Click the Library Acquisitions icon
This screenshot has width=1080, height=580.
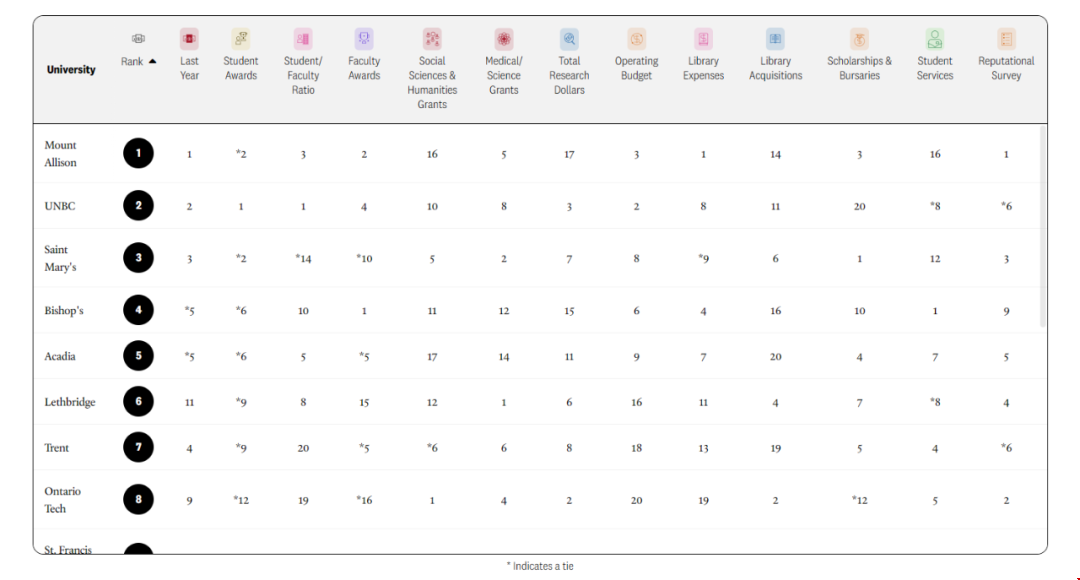pyautogui.click(x=775, y=40)
